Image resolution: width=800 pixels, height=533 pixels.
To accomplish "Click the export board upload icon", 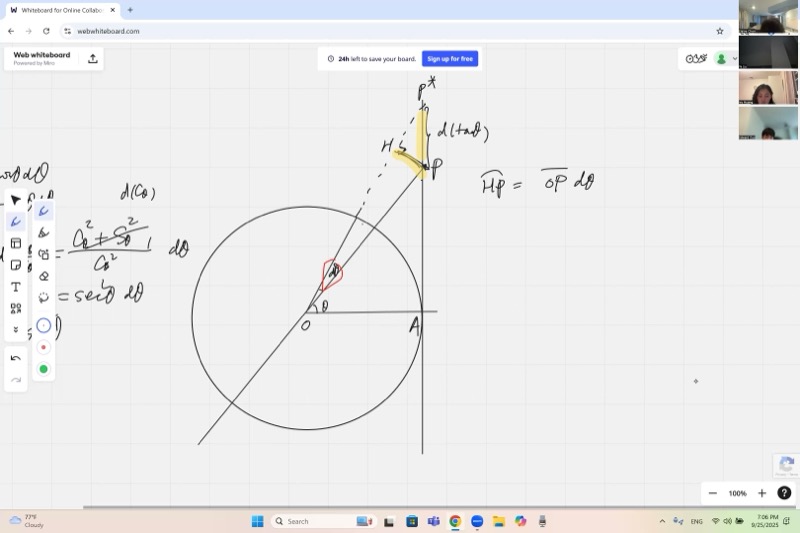I will click(x=93, y=59).
